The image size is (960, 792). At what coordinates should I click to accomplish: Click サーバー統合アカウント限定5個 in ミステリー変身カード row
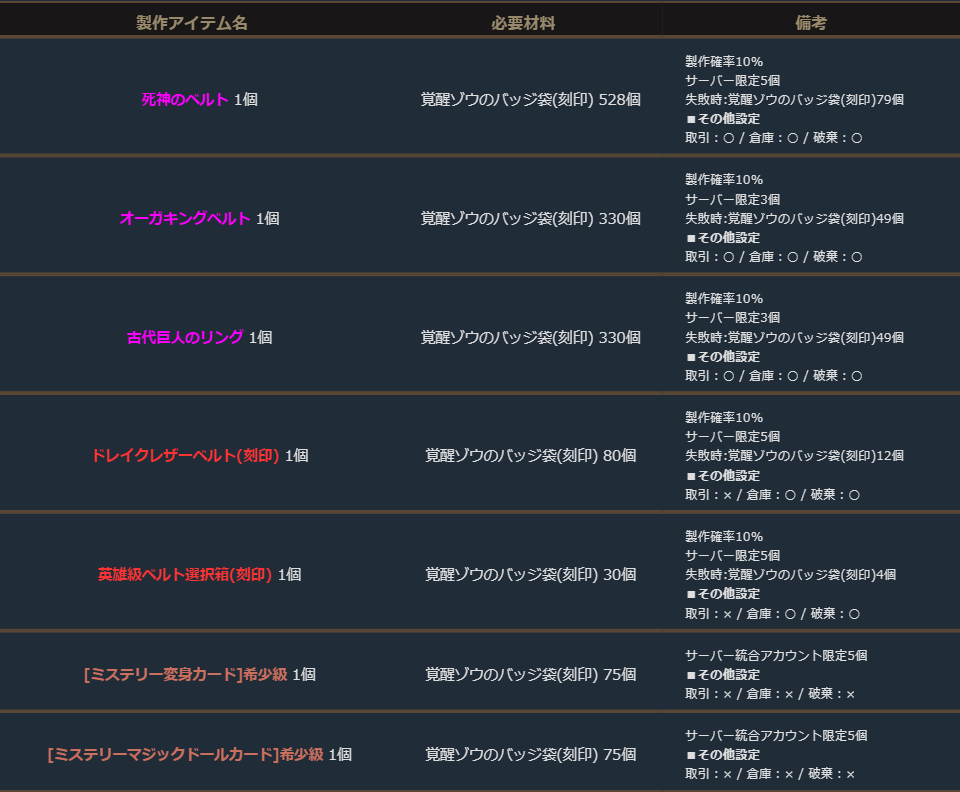(x=775, y=656)
